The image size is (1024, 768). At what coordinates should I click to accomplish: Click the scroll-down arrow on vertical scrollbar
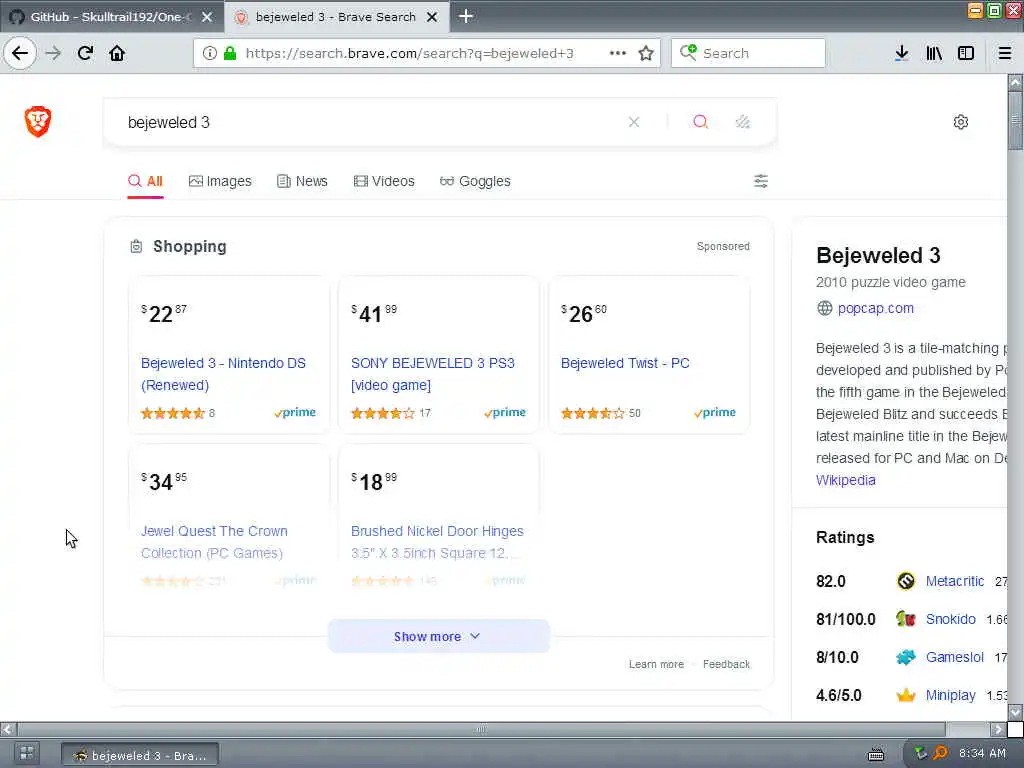tap(1015, 711)
